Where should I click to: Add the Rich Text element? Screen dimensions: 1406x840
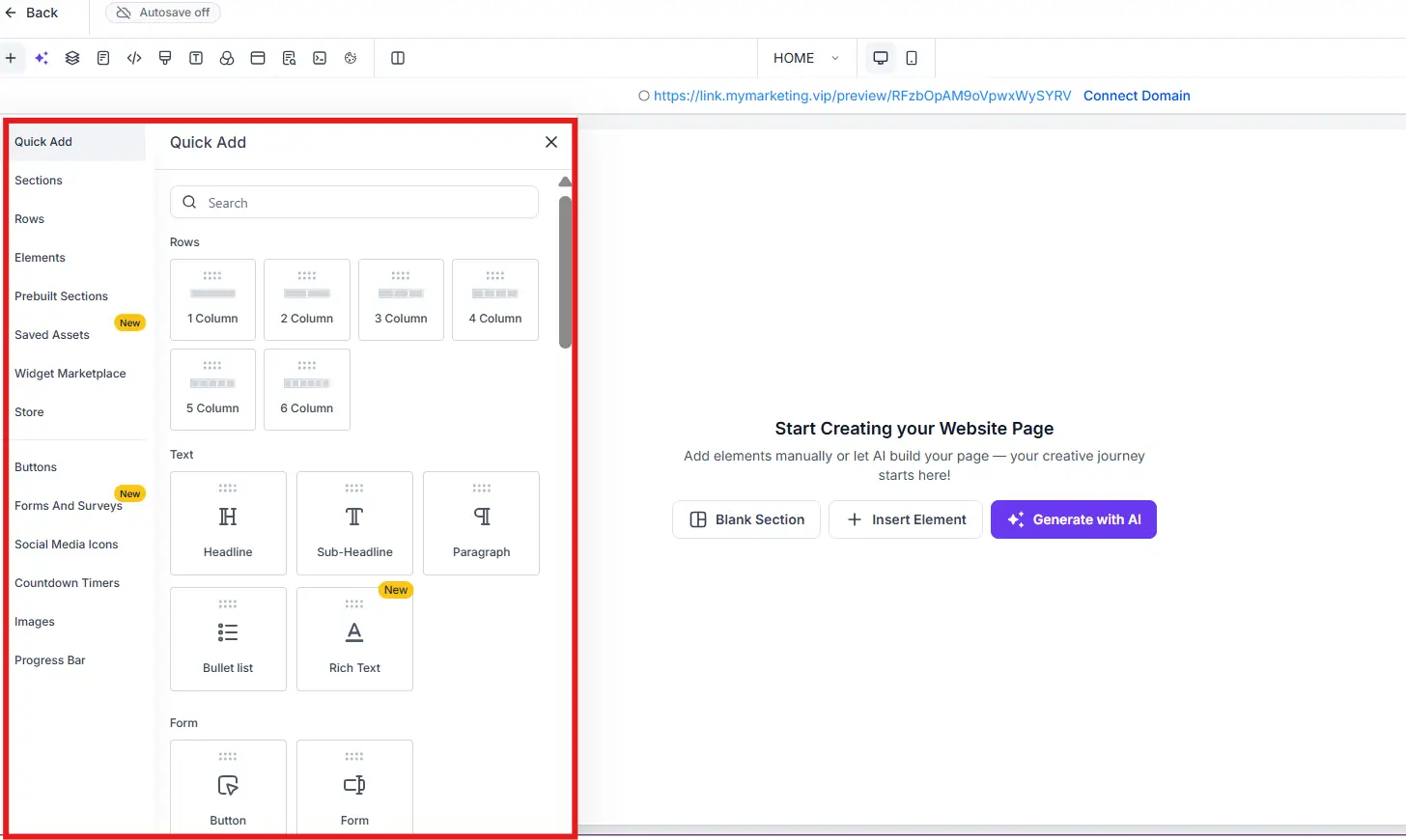[x=354, y=639]
